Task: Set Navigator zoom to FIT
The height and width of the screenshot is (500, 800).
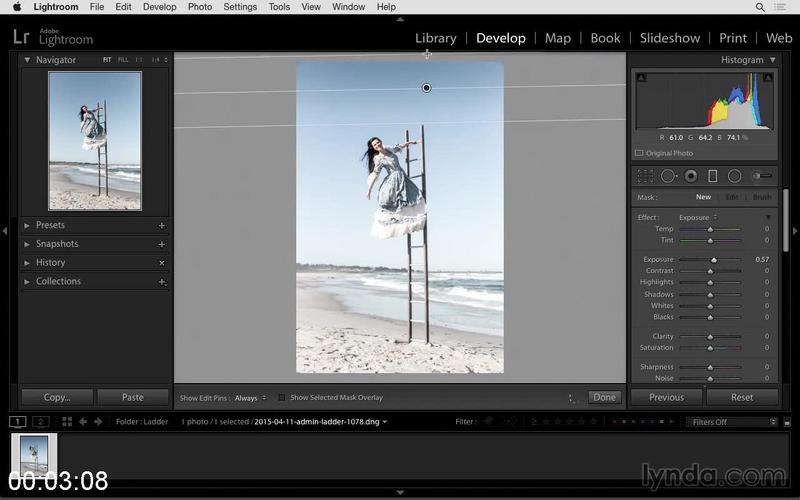Action: tap(107, 60)
